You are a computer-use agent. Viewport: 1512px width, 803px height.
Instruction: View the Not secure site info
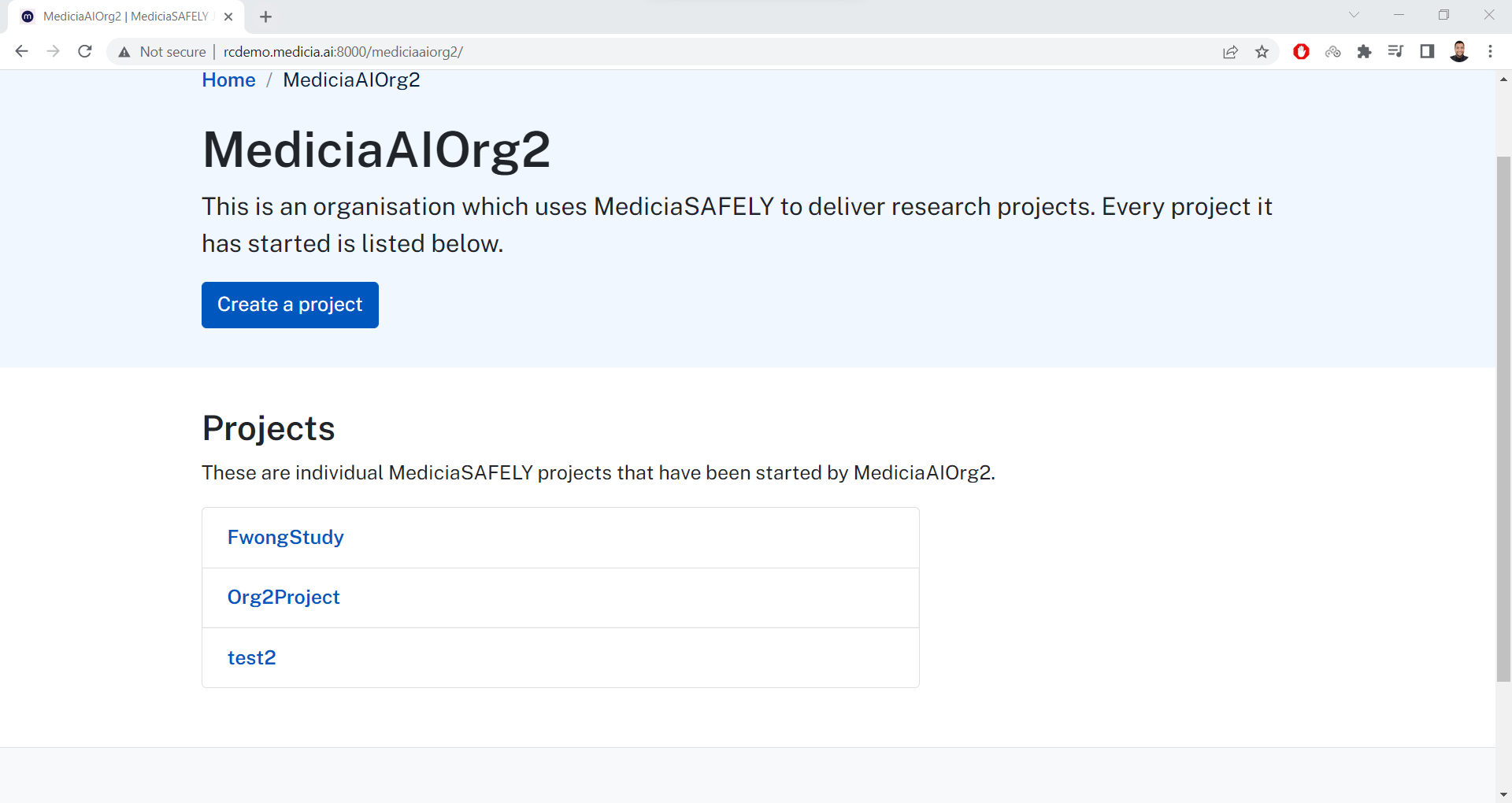point(162,52)
